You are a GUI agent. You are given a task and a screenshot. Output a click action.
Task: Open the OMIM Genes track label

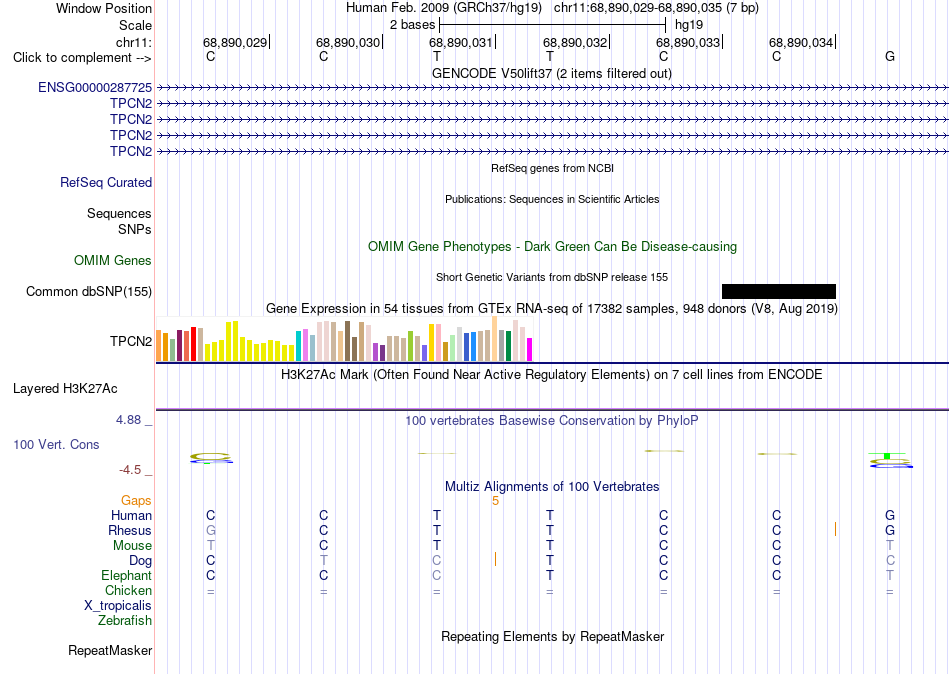coord(113,260)
